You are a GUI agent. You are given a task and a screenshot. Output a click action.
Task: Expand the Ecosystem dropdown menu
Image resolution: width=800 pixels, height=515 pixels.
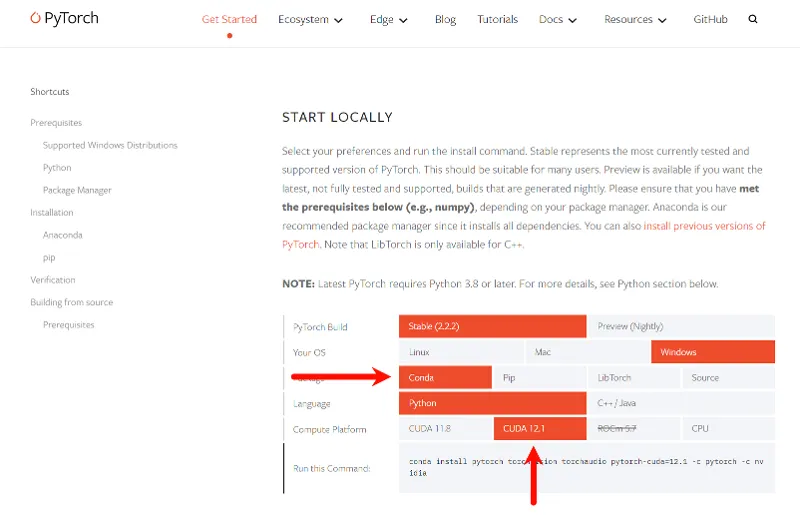[x=310, y=19]
